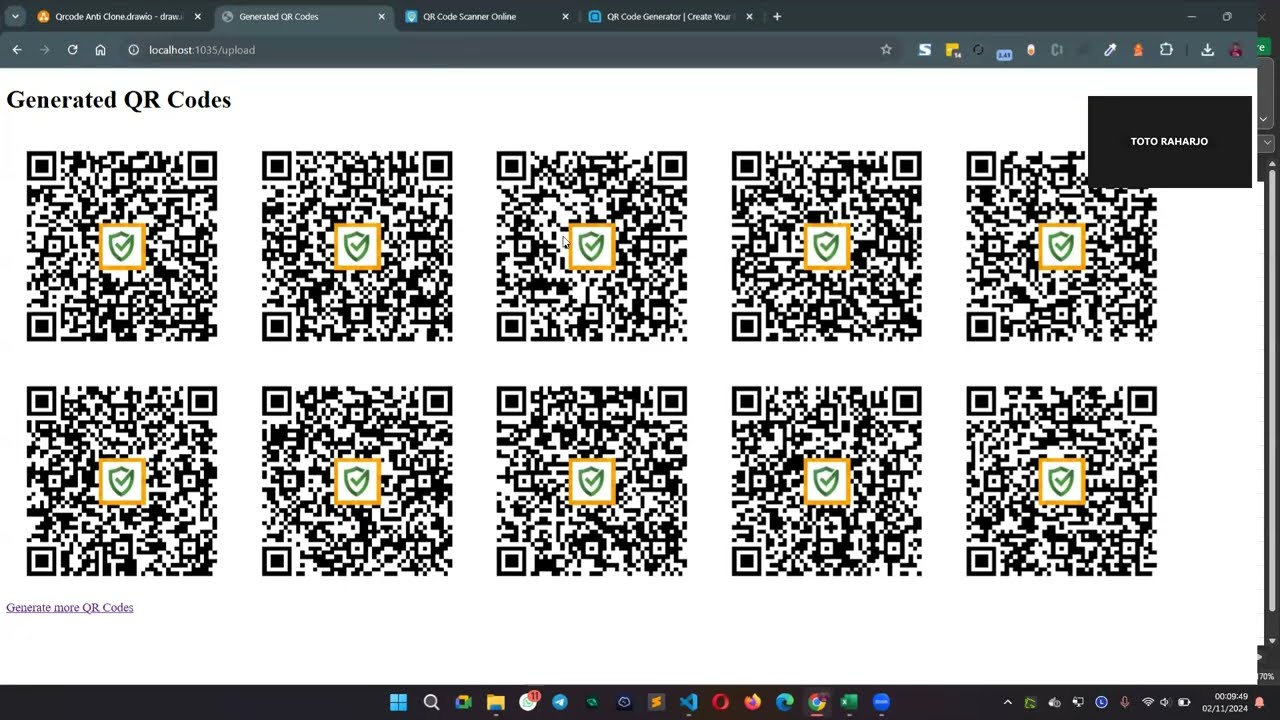Switch to Qrcode Anti Clone.drawio tab
Screen dimensions: 1280x720
[118, 16]
